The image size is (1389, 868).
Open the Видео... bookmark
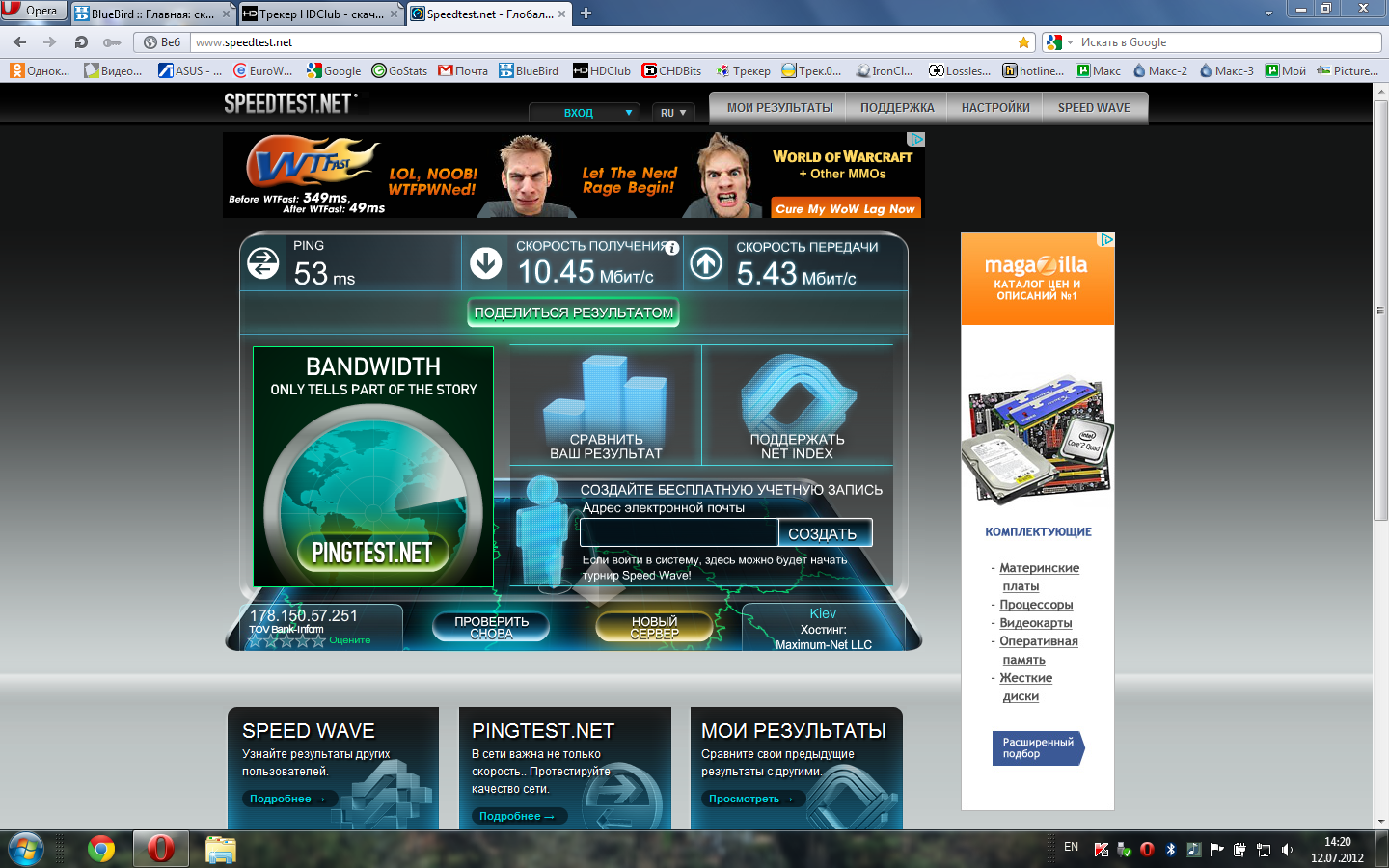click(114, 70)
